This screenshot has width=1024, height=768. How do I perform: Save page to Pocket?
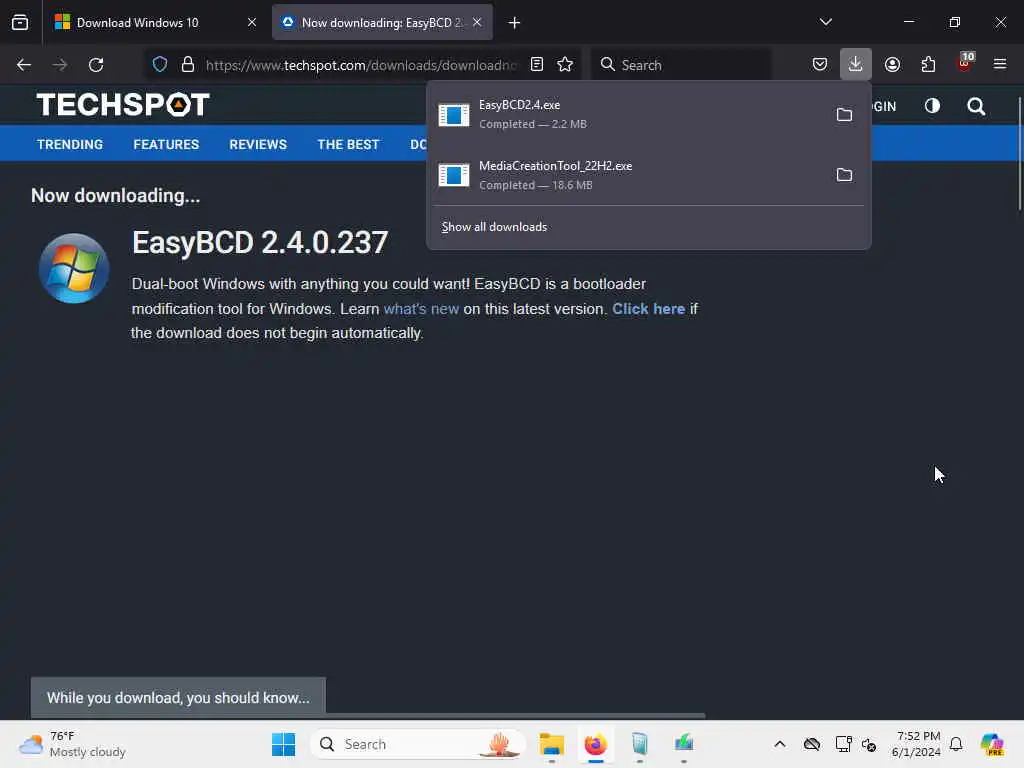point(820,65)
